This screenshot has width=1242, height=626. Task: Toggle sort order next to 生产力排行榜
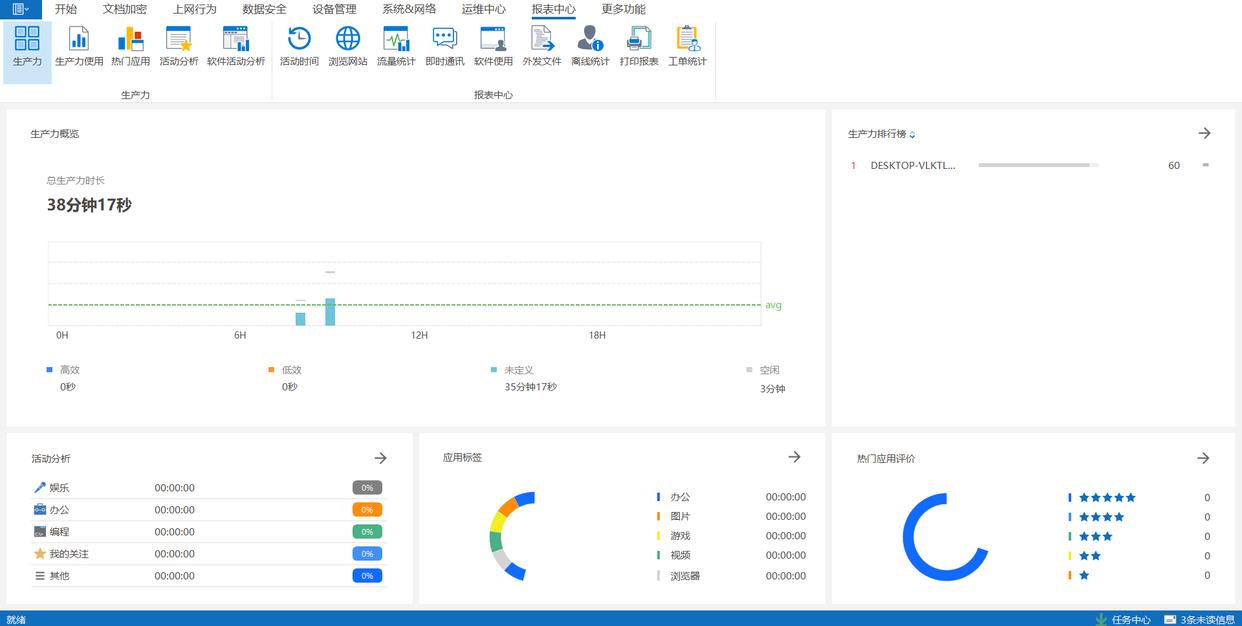pyautogui.click(x=912, y=135)
